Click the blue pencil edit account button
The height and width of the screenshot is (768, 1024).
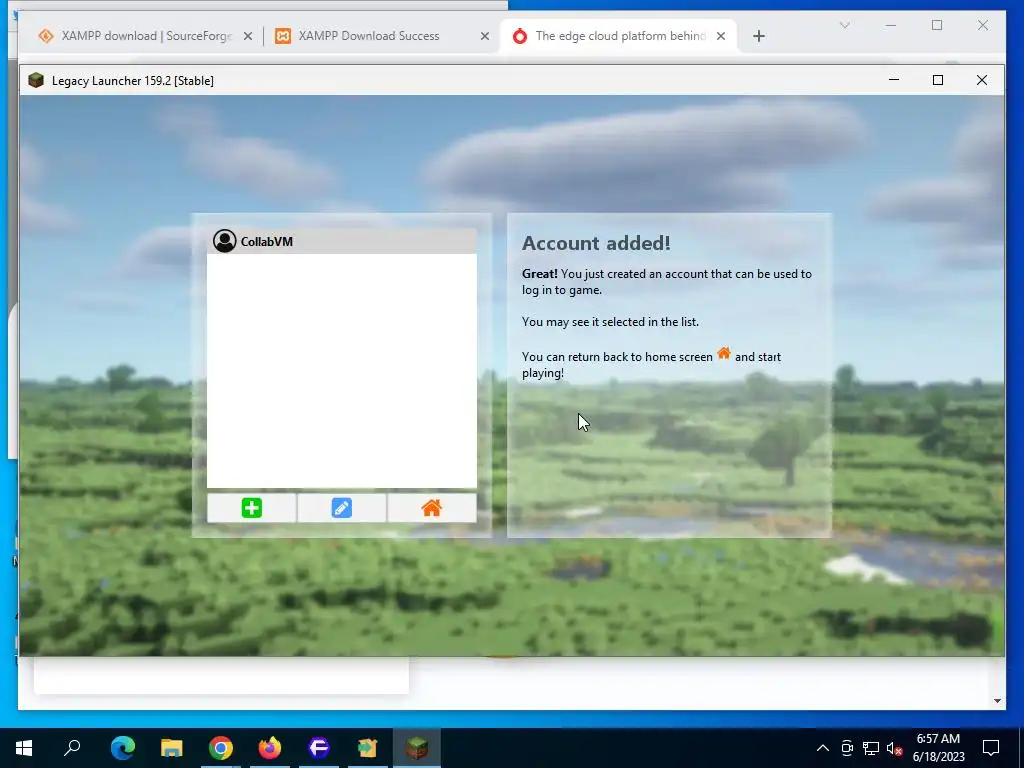point(342,508)
